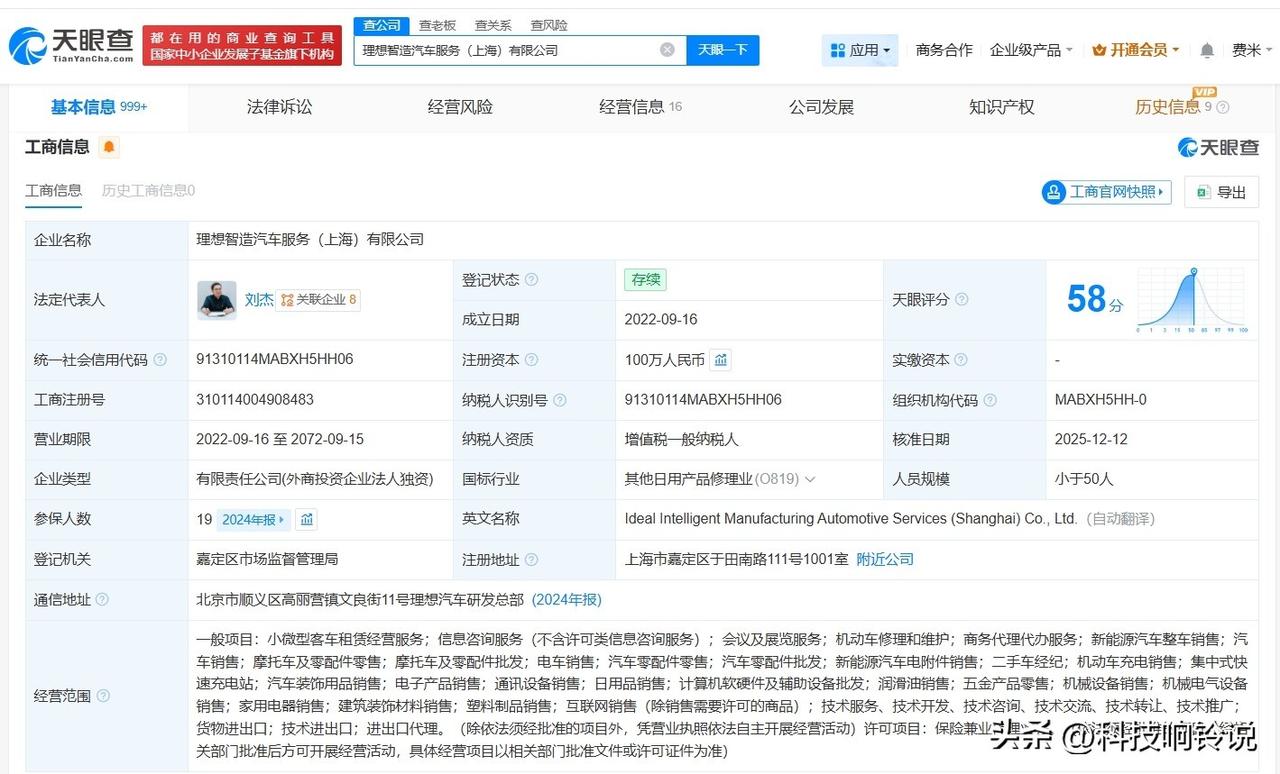Open the 附近公司 link
The height and width of the screenshot is (774, 1280).
tap(885, 559)
